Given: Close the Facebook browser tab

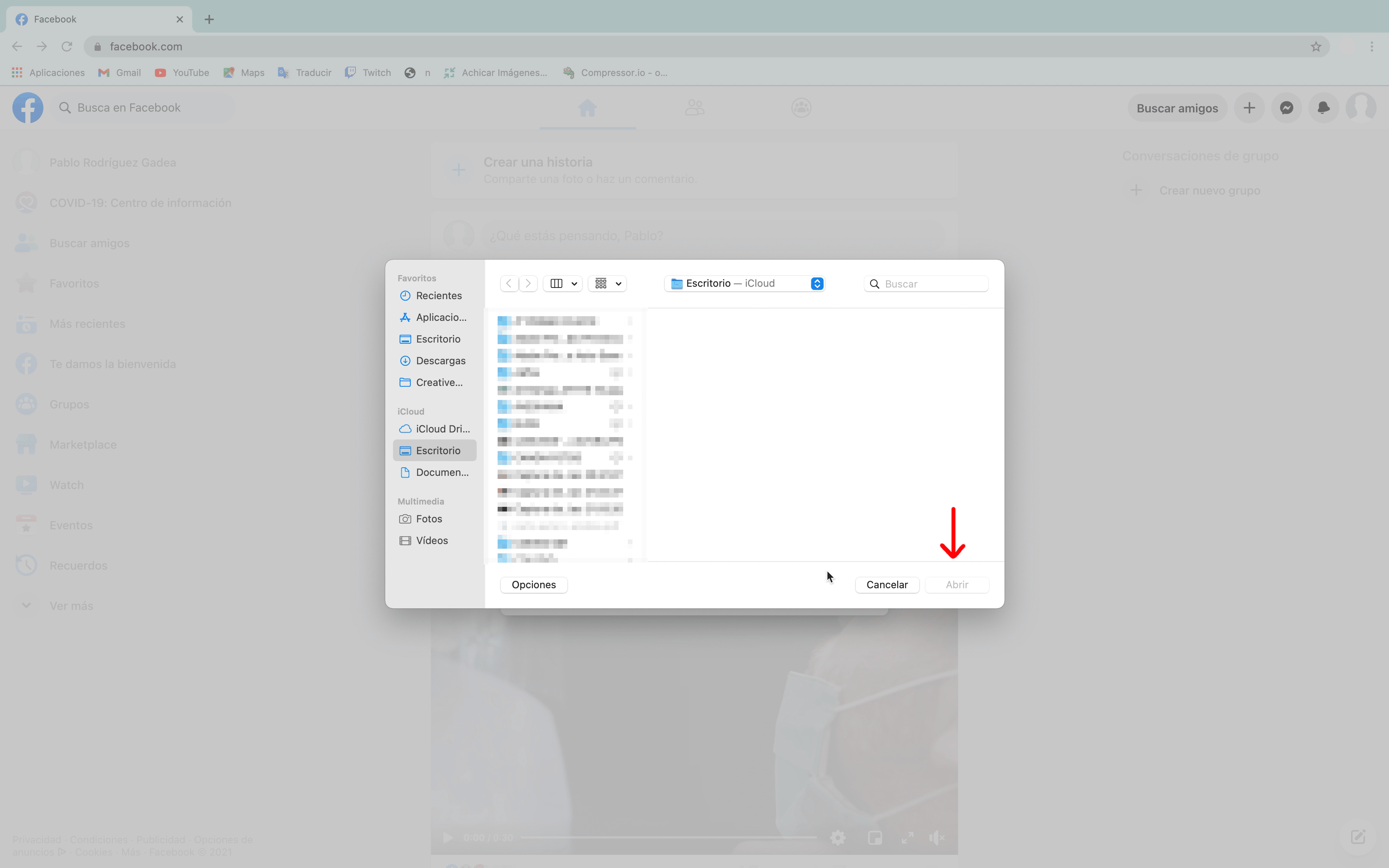Looking at the screenshot, I should [180, 19].
